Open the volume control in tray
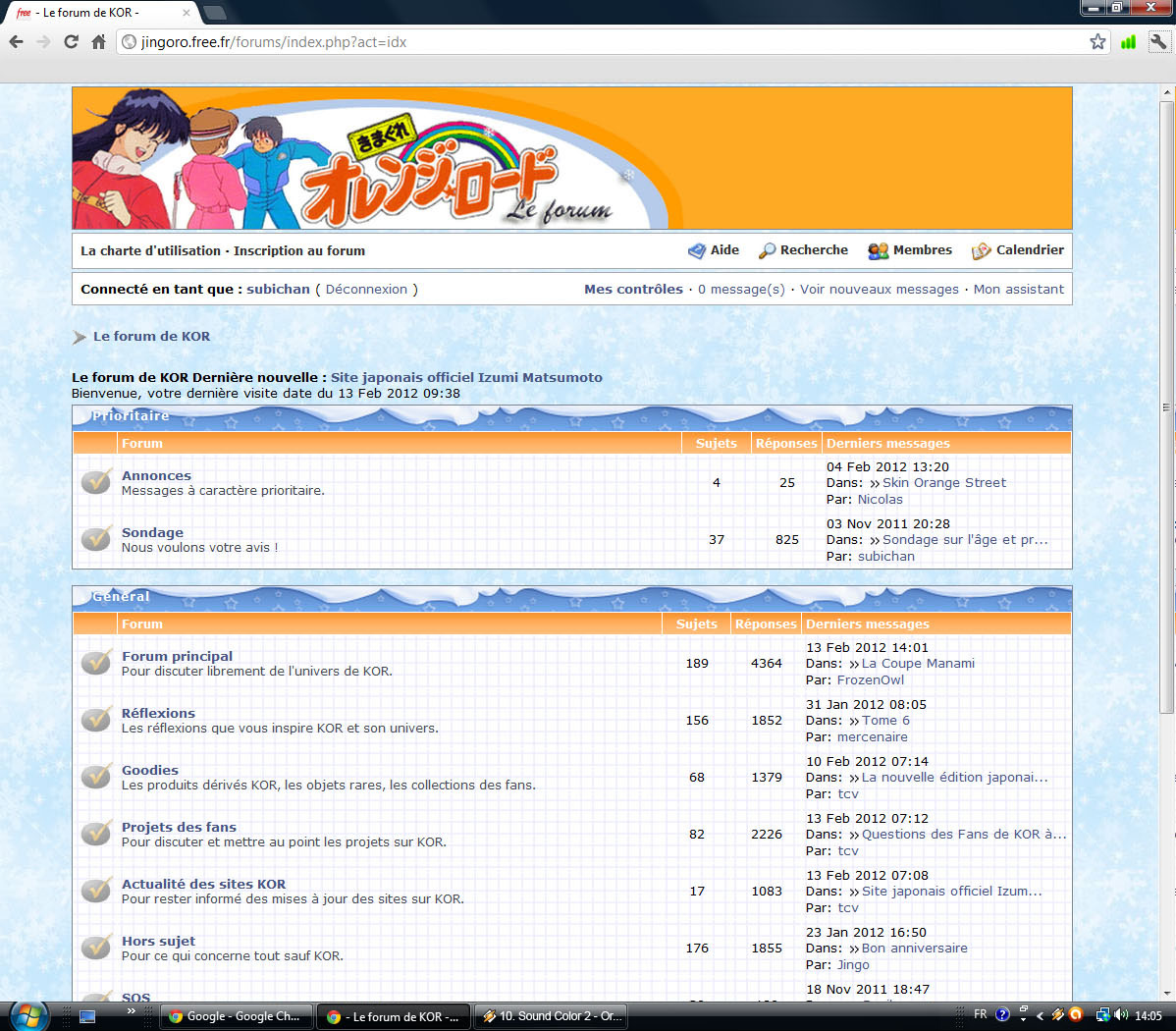The height and width of the screenshot is (1031, 1176). point(1121,1015)
